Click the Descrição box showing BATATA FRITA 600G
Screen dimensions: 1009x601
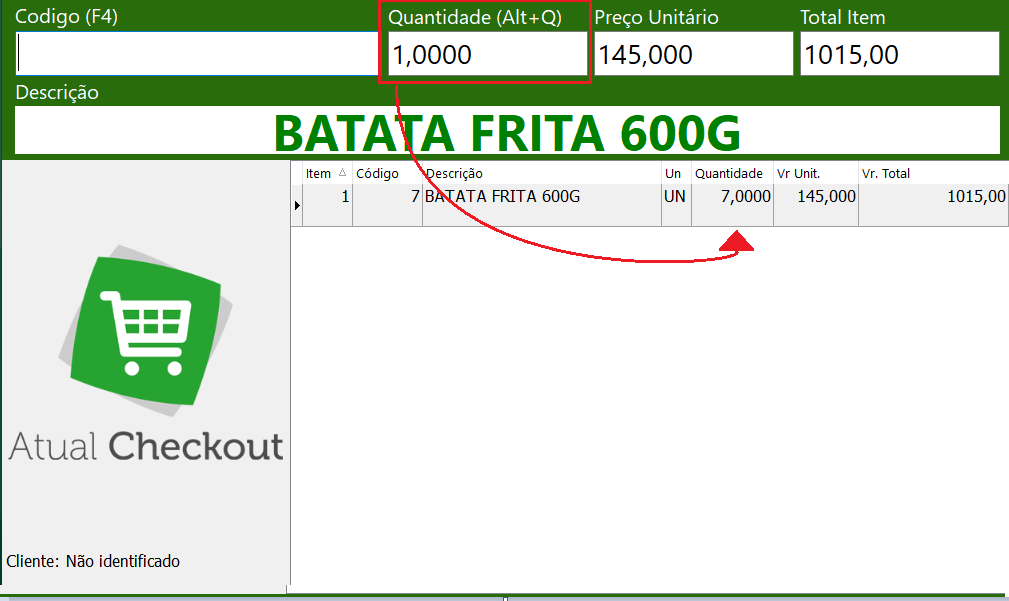coord(507,131)
